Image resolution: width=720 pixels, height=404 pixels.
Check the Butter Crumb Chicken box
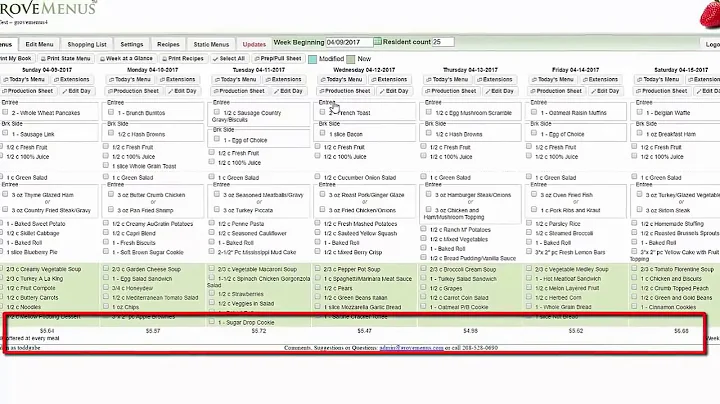[x=111, y=194]
